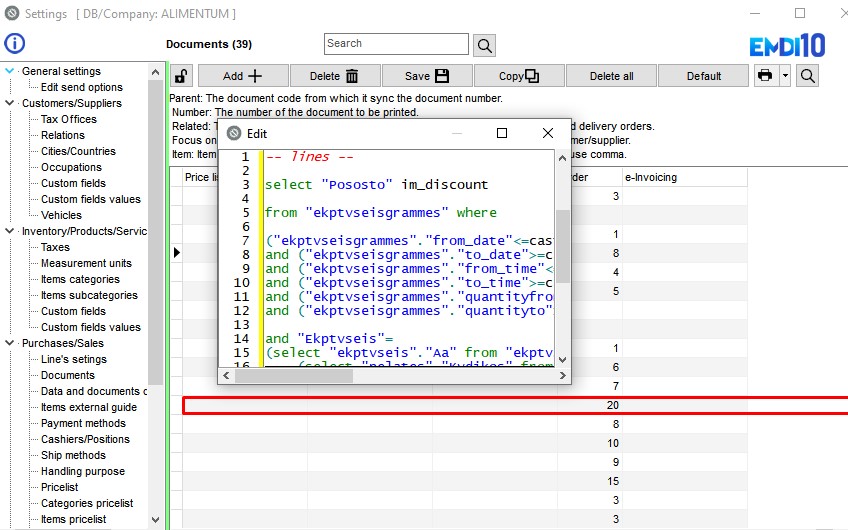Click the printer icon

click(765, 76)
